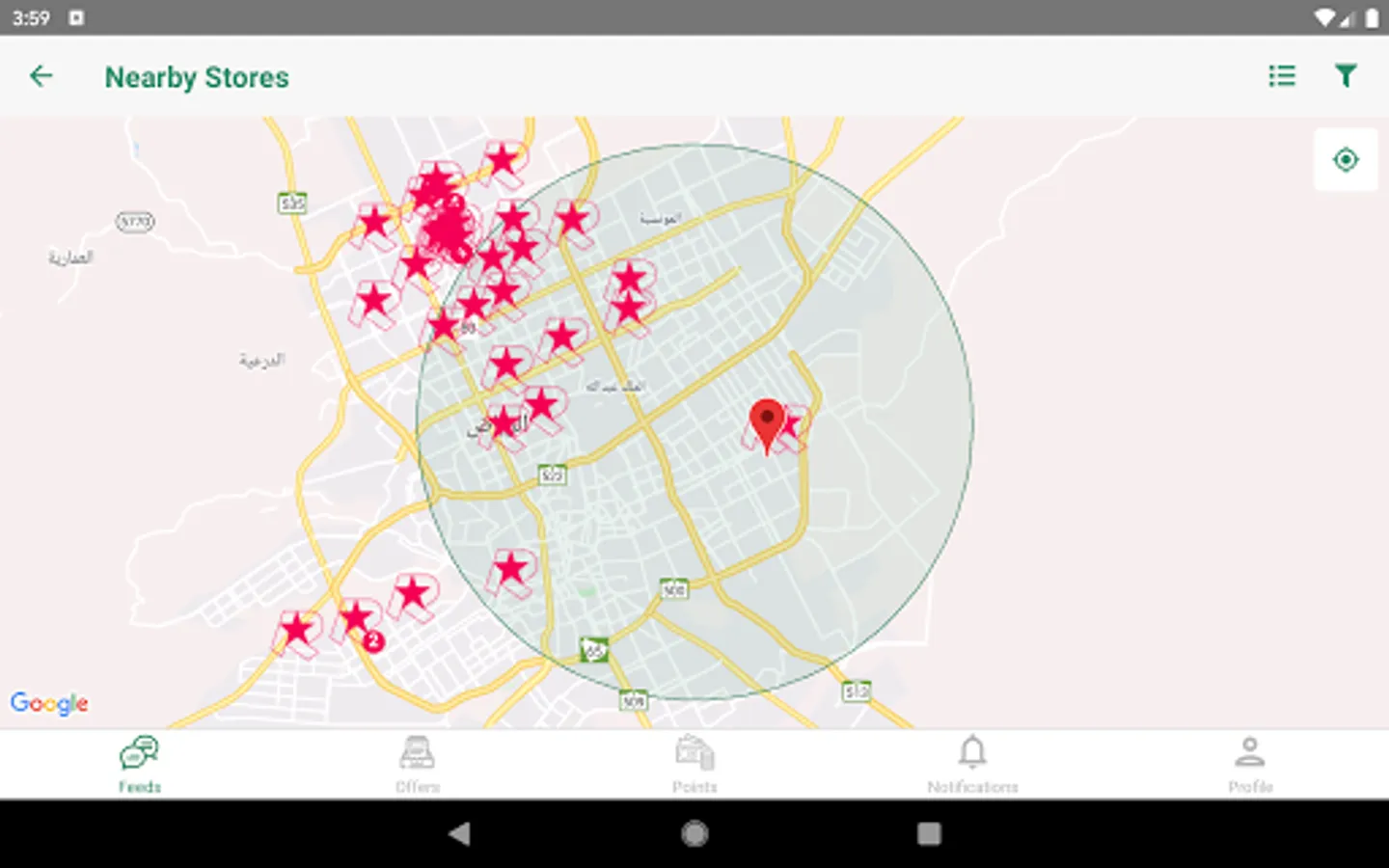The width and height of the screenshot is (1389, 868).
Task: Open the Feeds tab
Action: (x=139, y=765)
